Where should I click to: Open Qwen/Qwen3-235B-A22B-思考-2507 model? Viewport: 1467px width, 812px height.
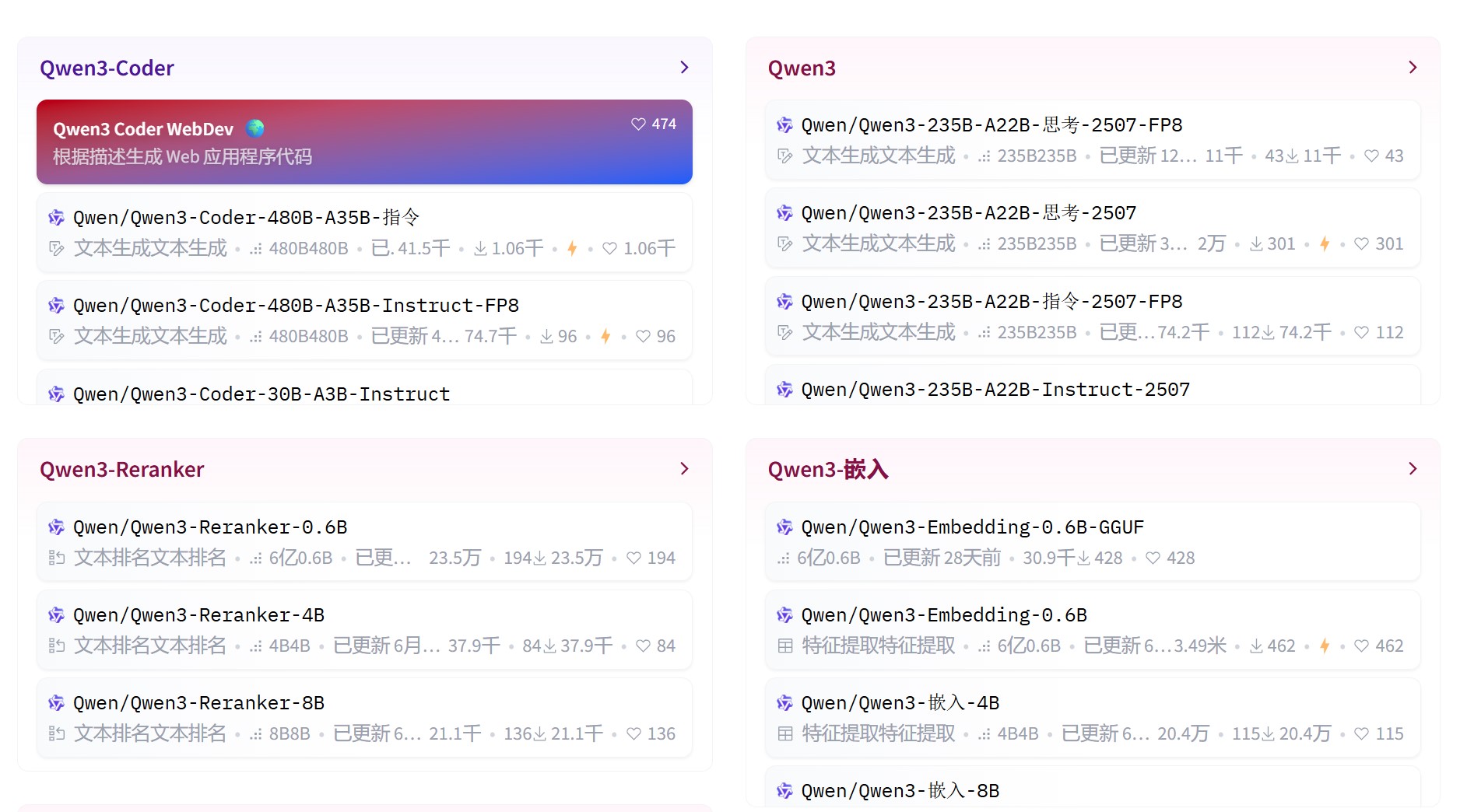[x=969, y=213]
